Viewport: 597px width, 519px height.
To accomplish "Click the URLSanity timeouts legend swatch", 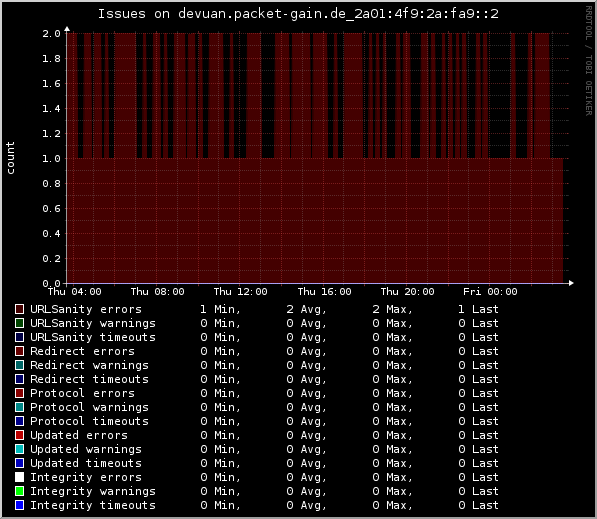I will (x=19, y=337).
